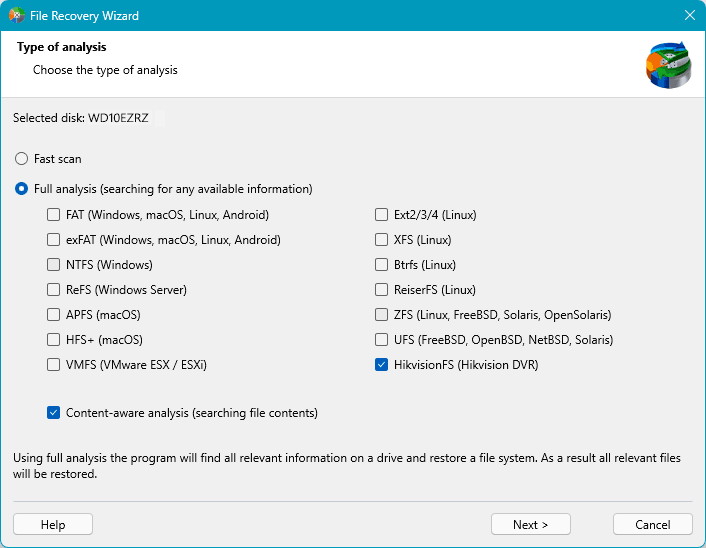Select the Fast scan radio button
This screenshot has height=548, width=706.
pyautogui.click(x=21, y=159)
